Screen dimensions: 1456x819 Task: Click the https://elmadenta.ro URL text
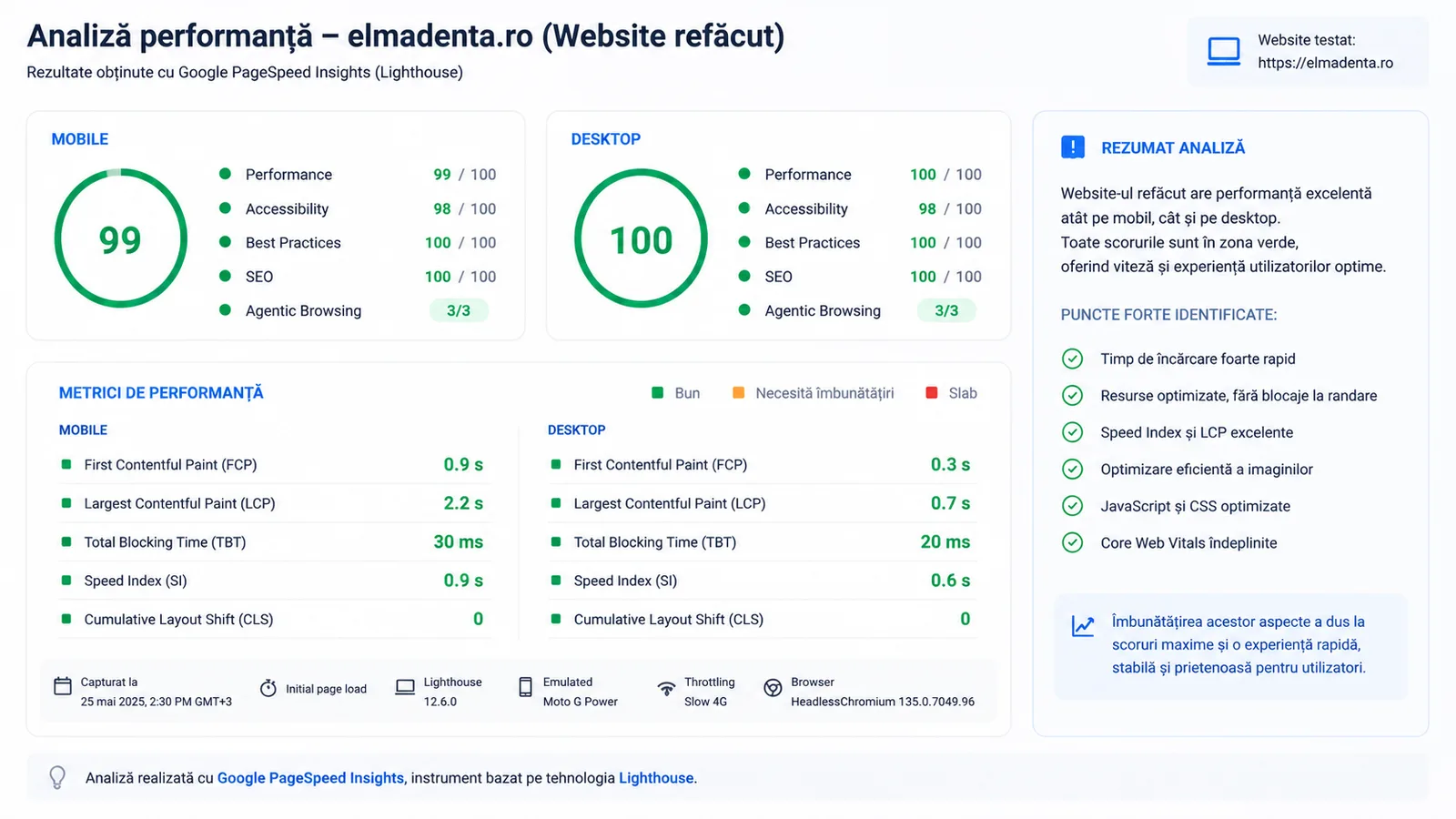[1325, 63]
